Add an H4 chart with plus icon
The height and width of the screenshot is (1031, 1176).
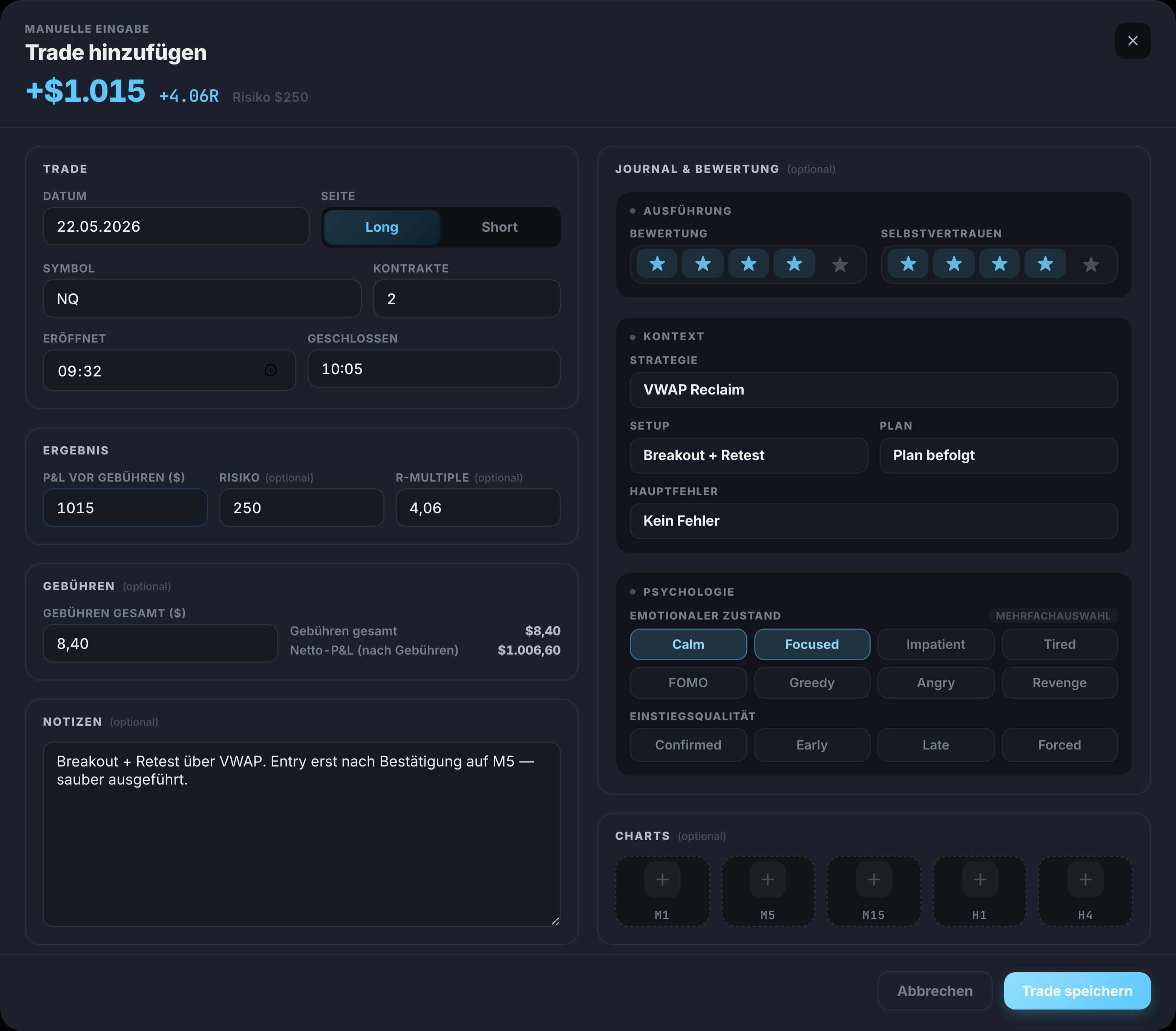click(x=1084, y=880)
